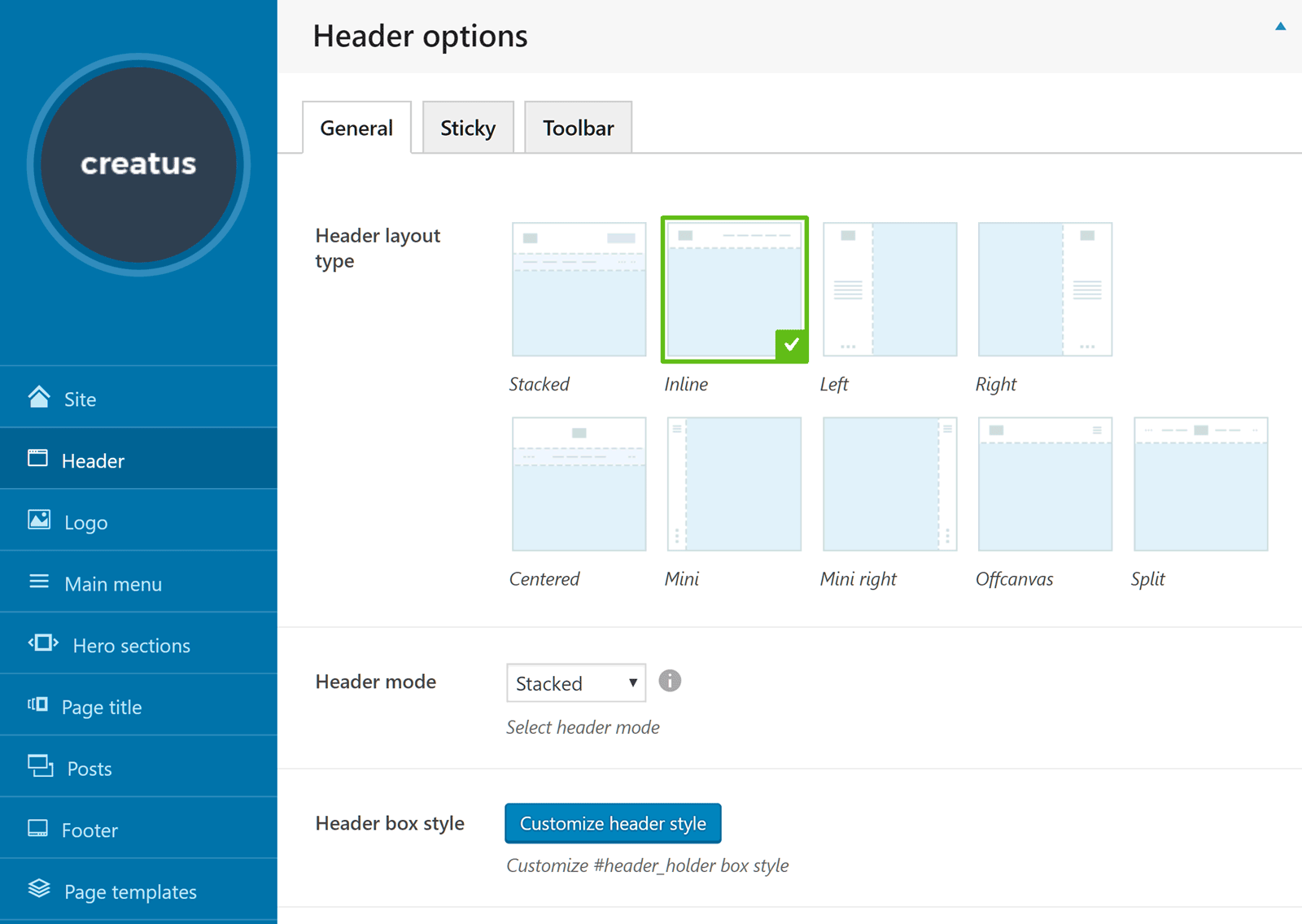Click the Header window icon in sidebar

tap(37, 458)
